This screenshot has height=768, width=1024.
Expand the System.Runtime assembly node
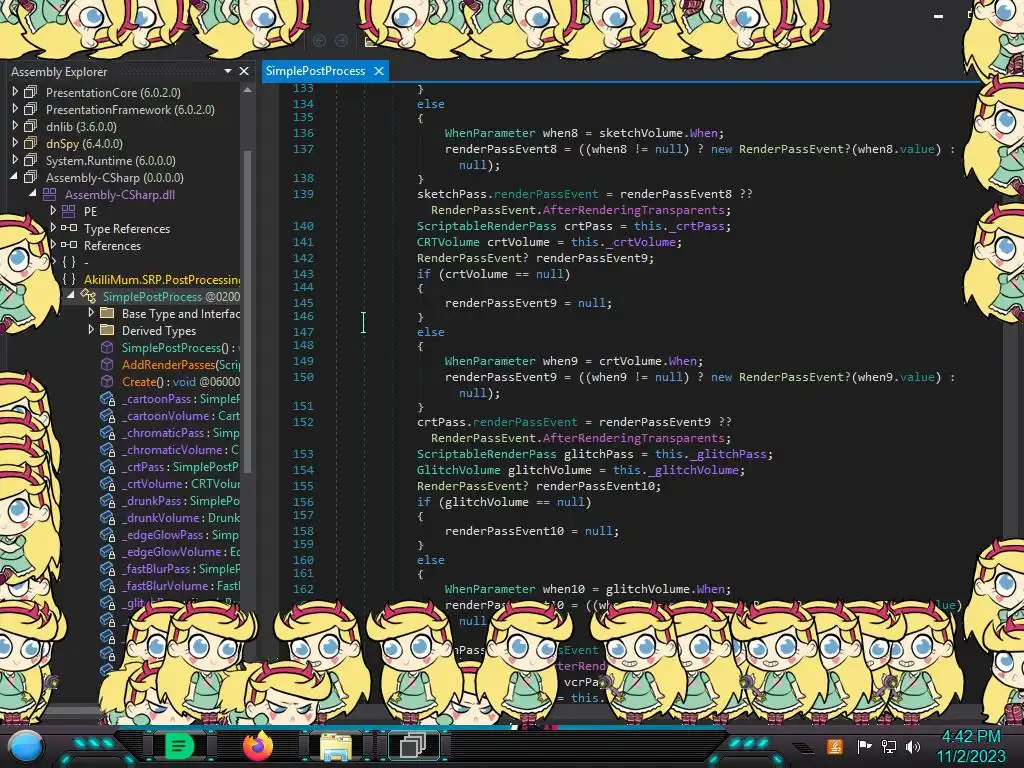[x=14, y=160]
